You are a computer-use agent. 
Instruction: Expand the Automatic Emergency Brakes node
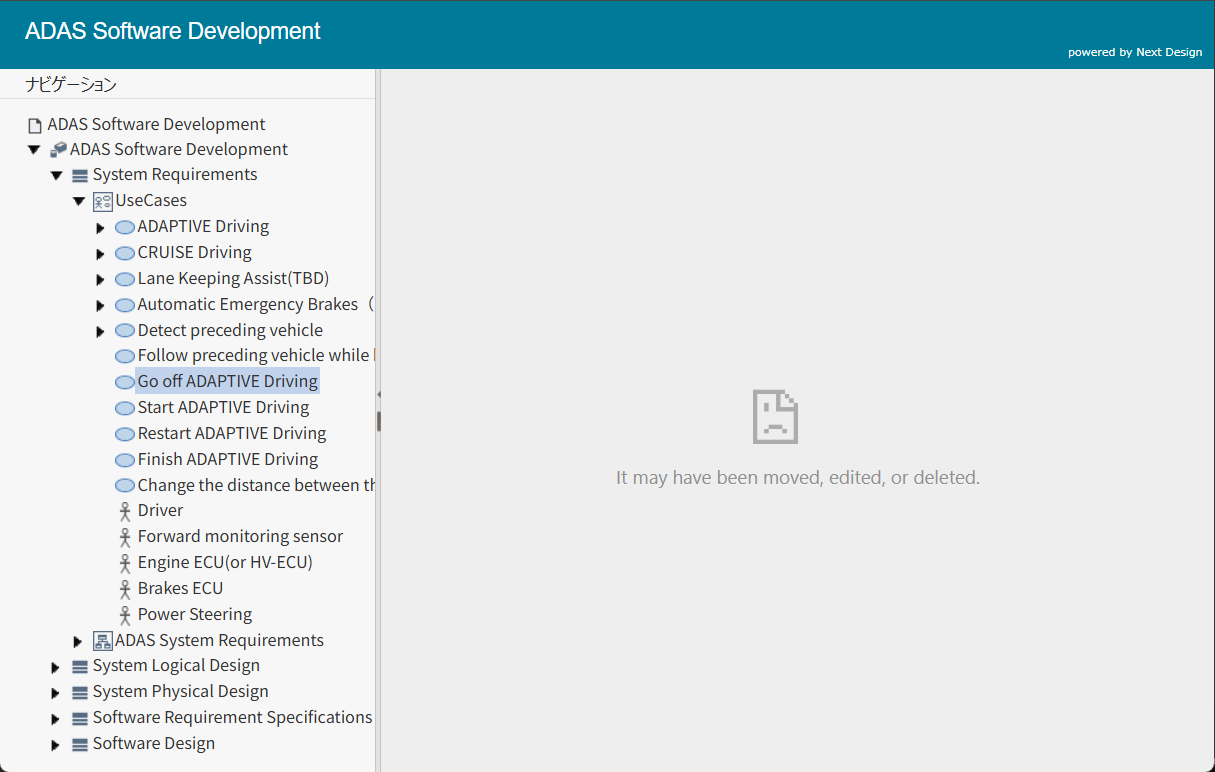coord(100,304)
